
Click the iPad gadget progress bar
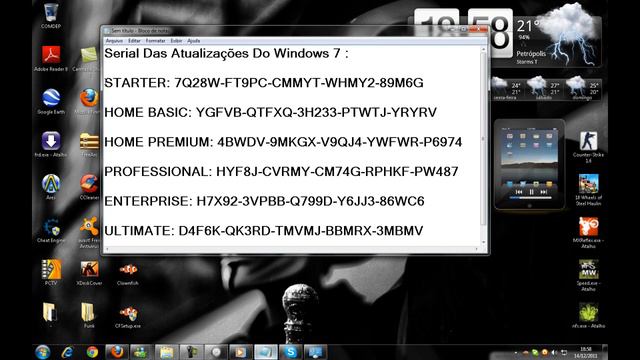(531, 198)
